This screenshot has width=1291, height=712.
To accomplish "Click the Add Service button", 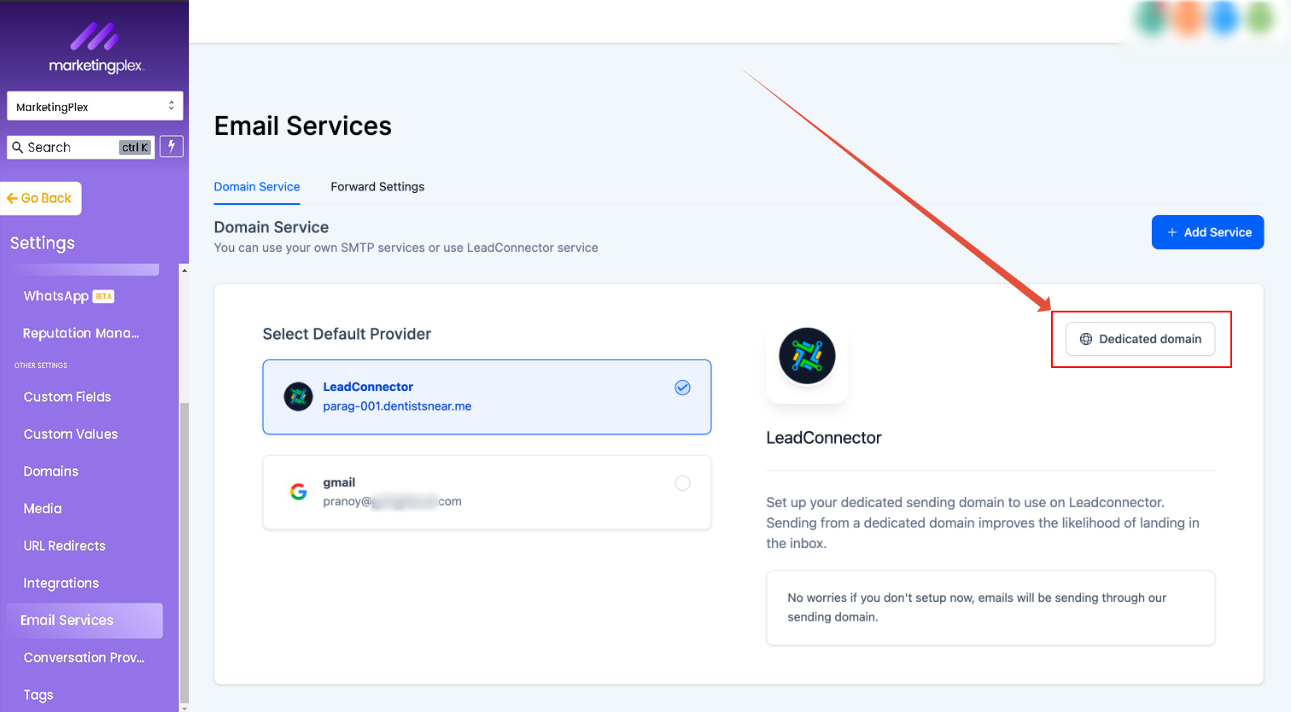I will click(x=1208, y=232).
